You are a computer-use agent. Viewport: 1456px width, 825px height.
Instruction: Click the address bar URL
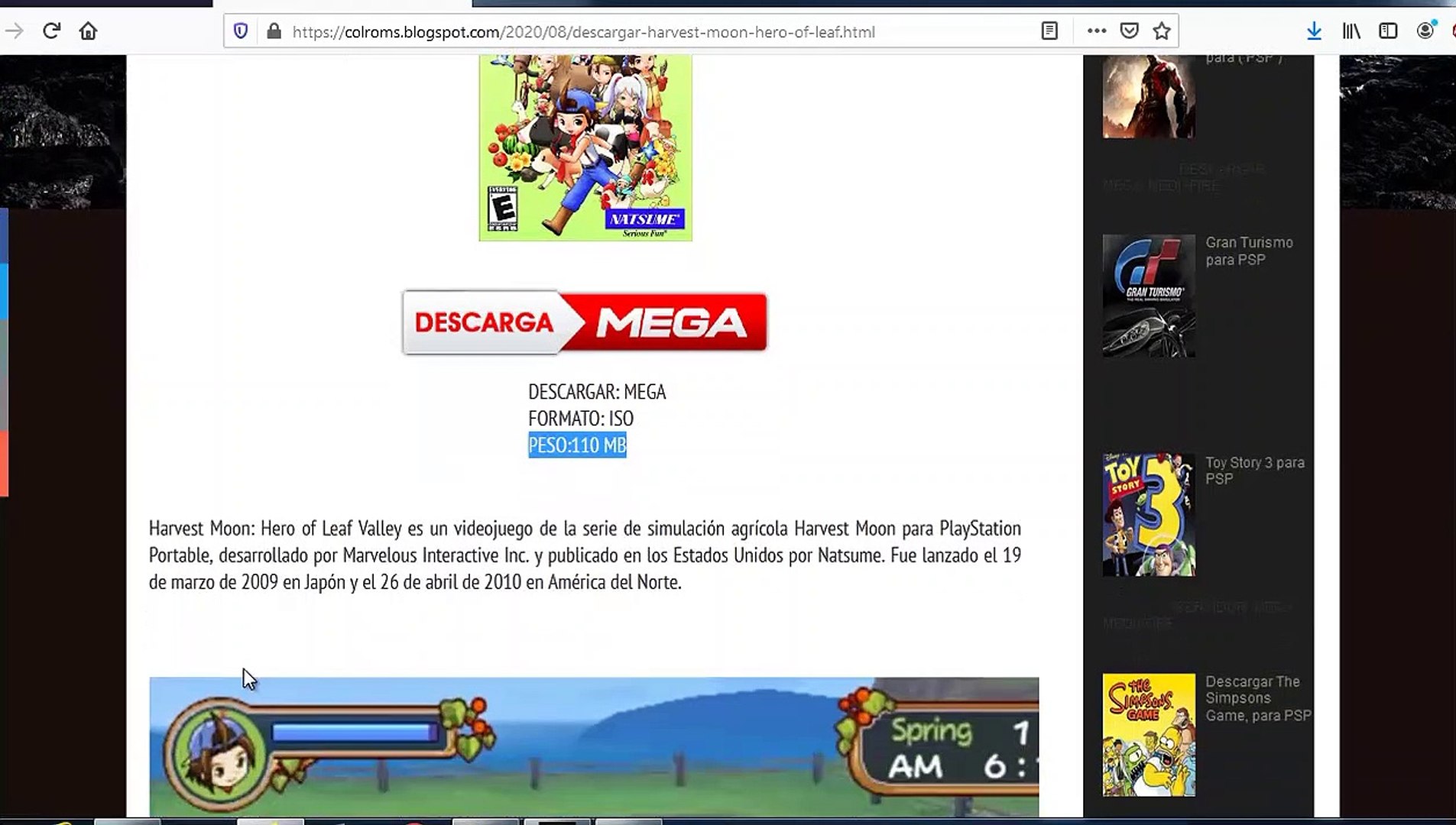pos(583,32)
